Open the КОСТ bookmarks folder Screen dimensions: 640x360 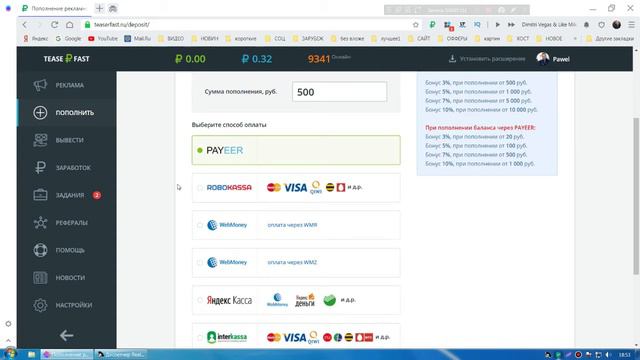[x=518, y=38]
